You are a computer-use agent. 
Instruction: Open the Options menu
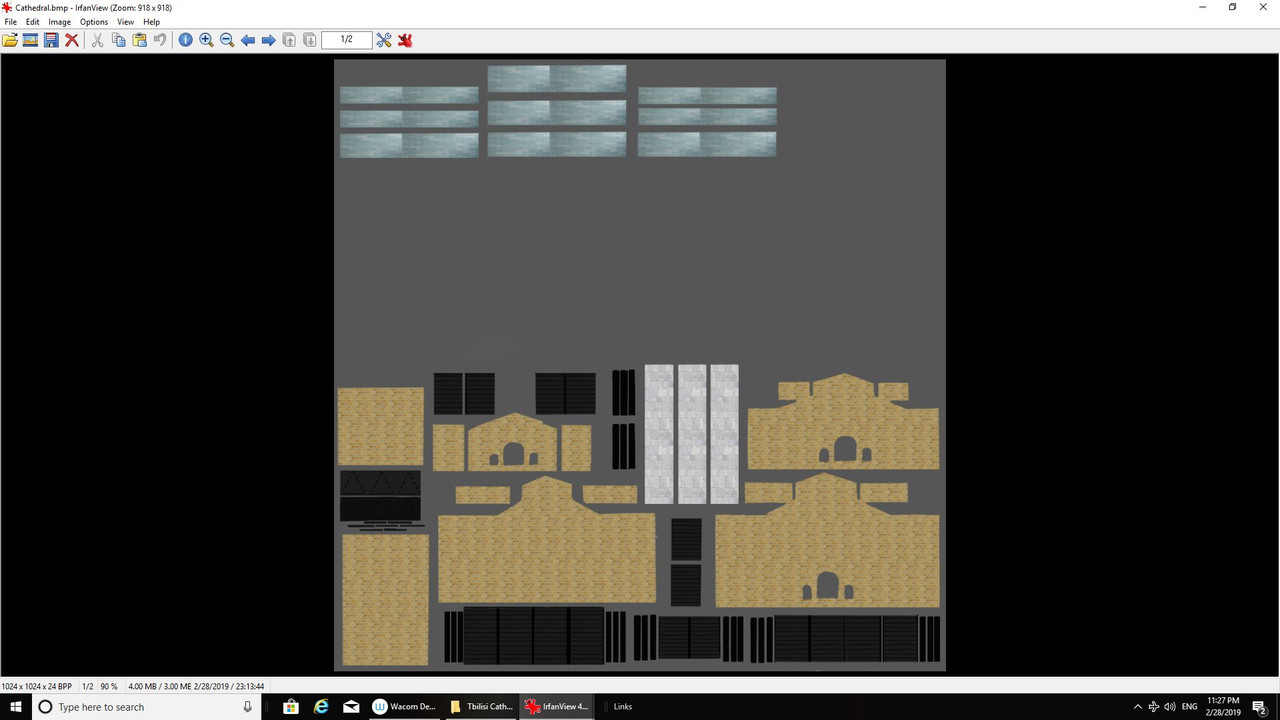[x=94, y=22]
